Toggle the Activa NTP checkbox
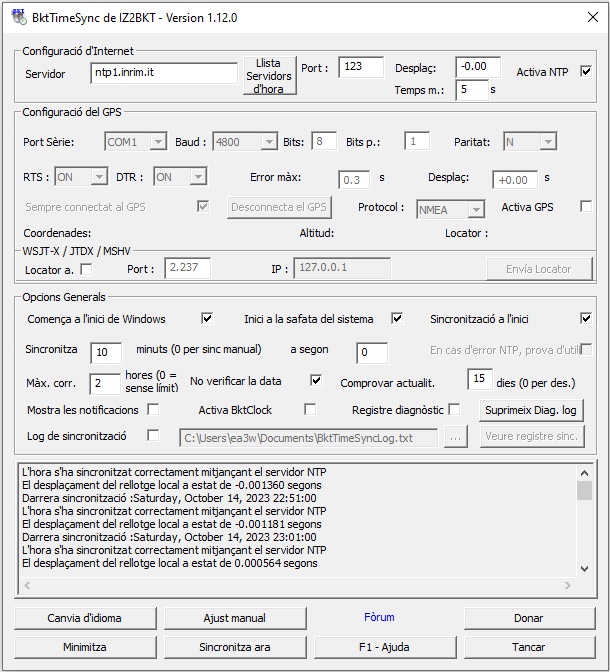Viewport: 610px width, 672px height. pos(586,71)
